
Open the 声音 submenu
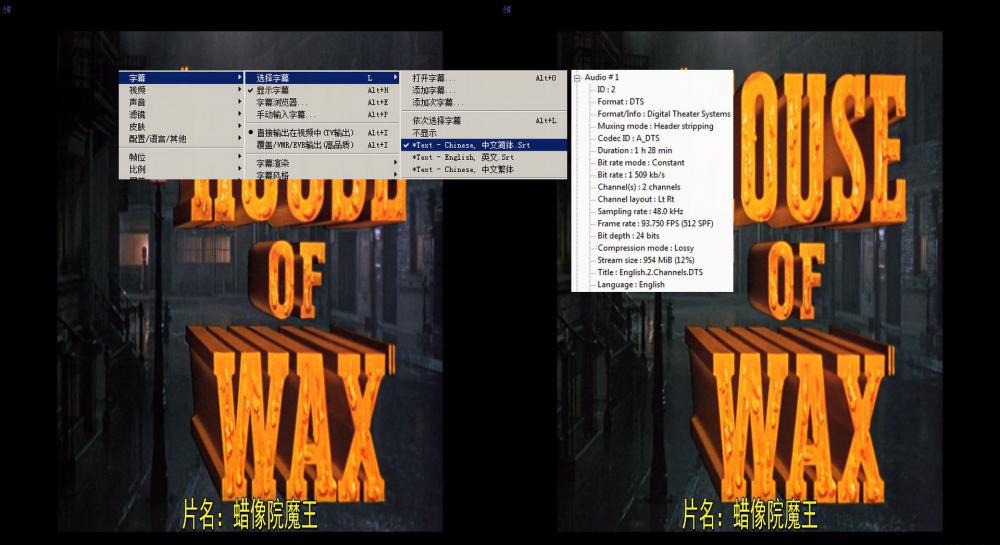pos(182,102)
